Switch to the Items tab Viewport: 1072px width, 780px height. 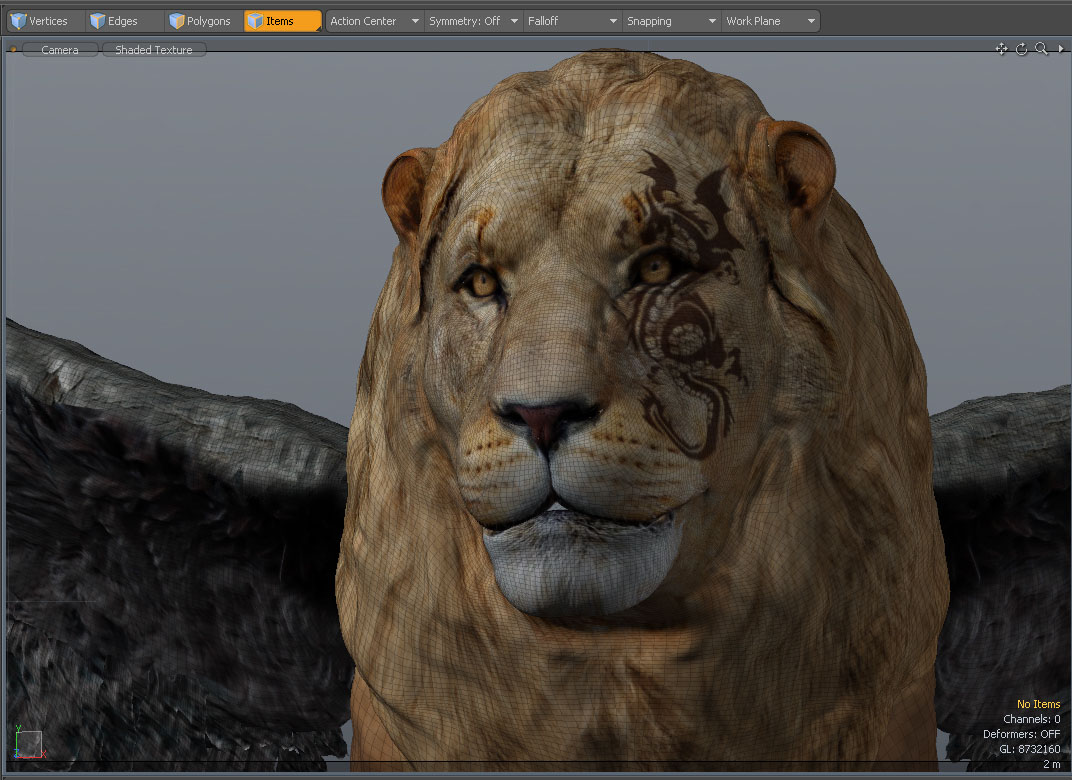pos(281,20)
